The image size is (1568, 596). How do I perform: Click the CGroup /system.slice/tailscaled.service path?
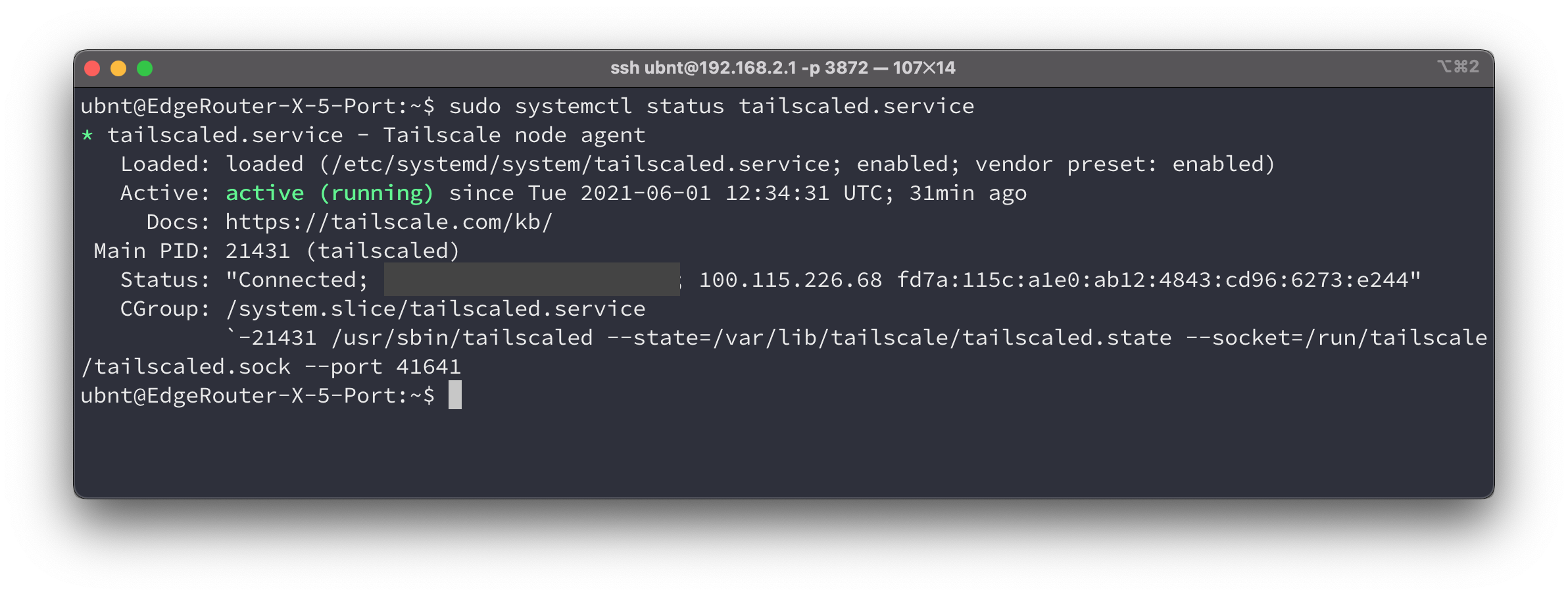pyautogui.click(x=435, y=309)
